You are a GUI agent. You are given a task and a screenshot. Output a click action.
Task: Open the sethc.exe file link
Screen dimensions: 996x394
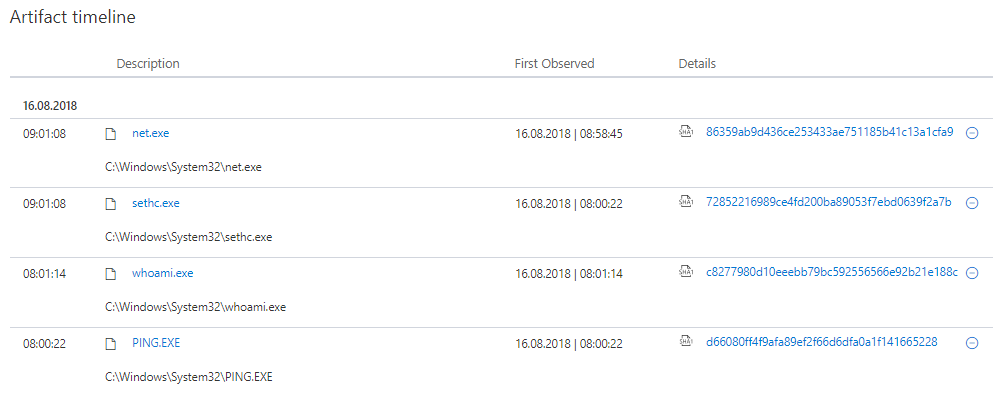(x=156, y=203)
